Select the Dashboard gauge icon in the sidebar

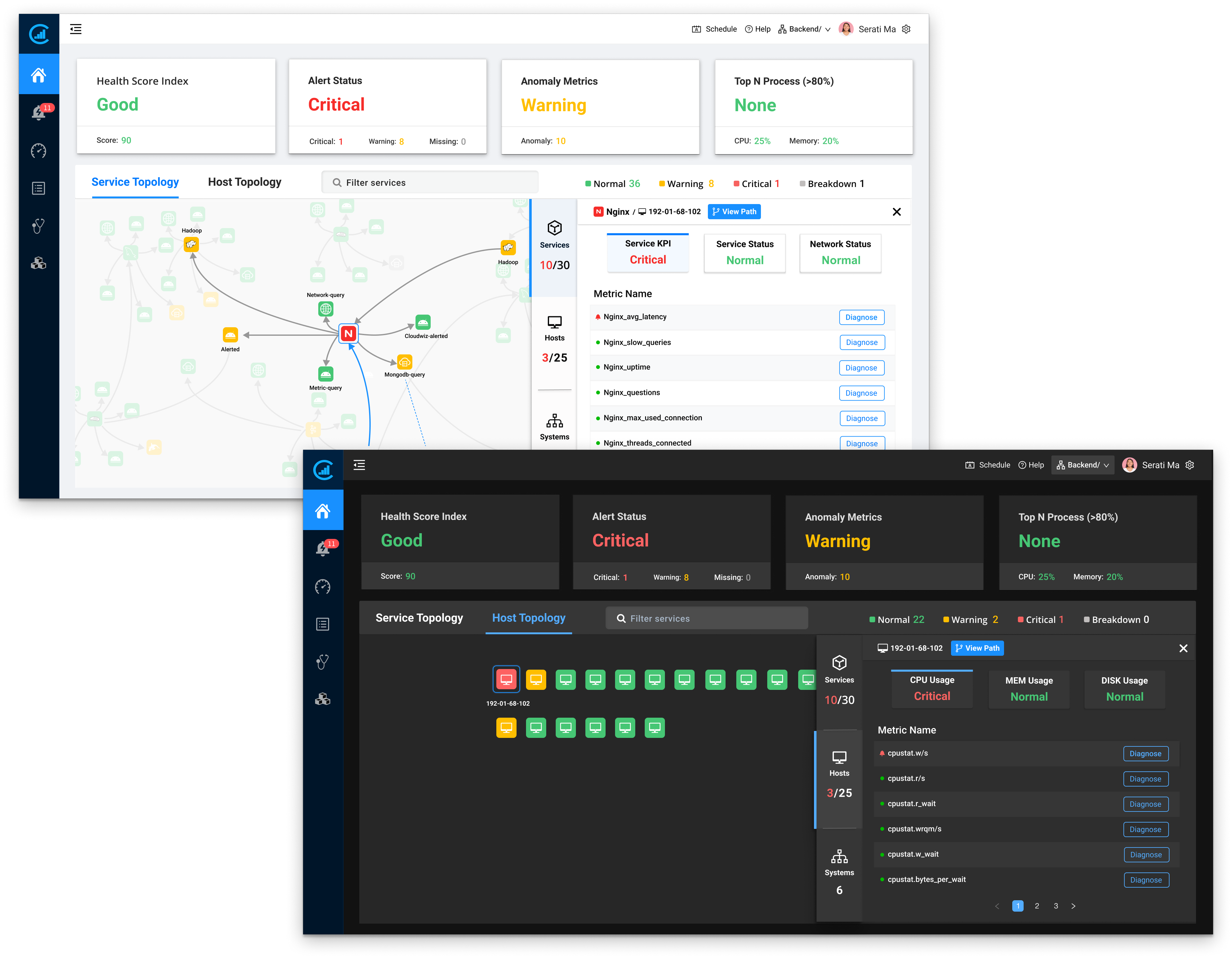[x=323, y=587]
